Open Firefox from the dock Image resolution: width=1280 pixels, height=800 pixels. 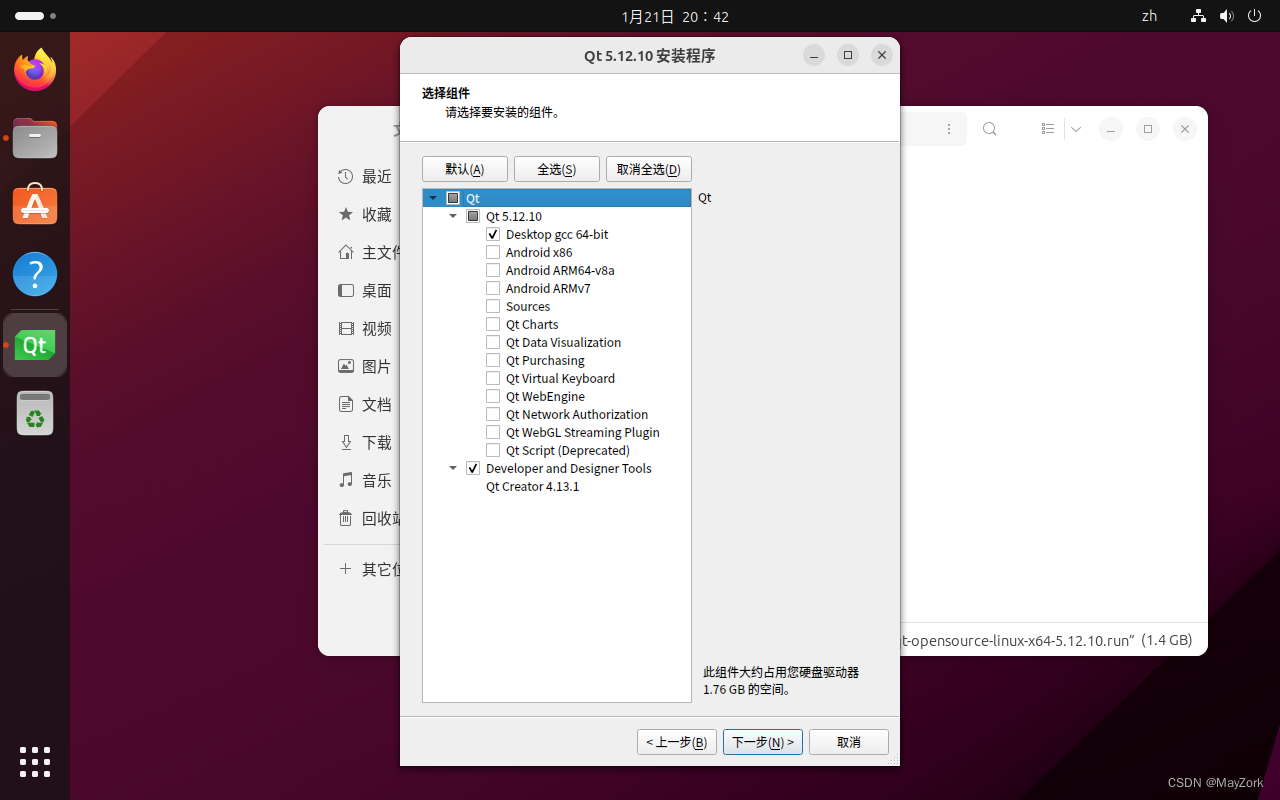(35, 69)
